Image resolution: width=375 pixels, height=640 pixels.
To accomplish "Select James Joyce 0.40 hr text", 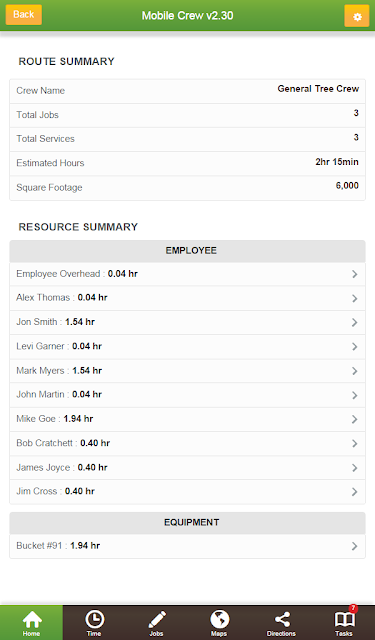I will pos(62,467).
